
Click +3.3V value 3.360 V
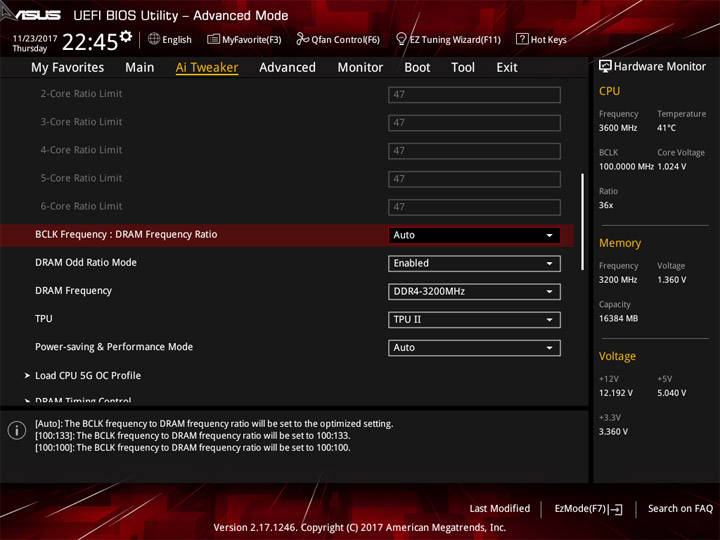[x=613, y=432]
